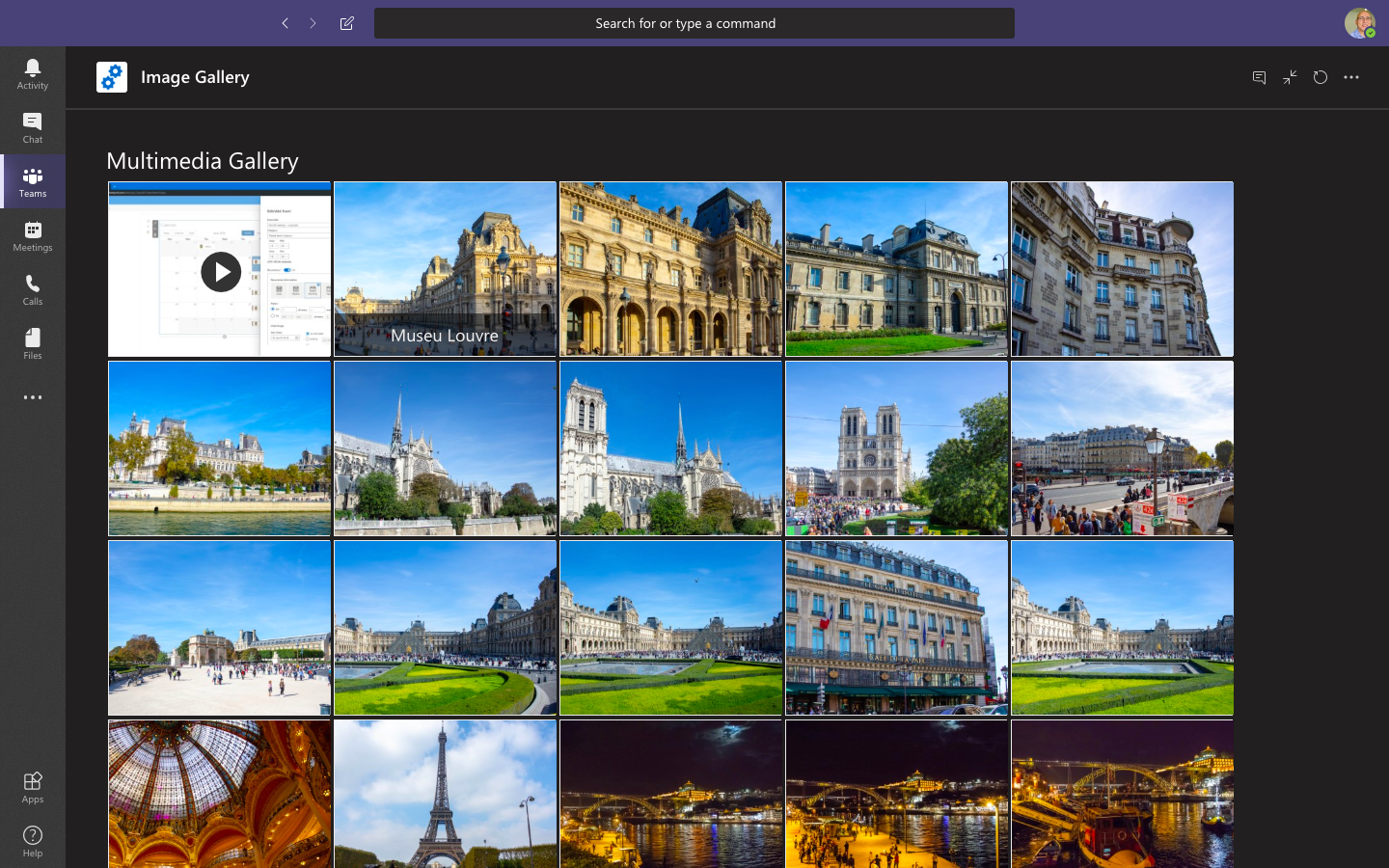Click the Multimedia Gallery heading
1389x868 pixels.
coord(203,161)
